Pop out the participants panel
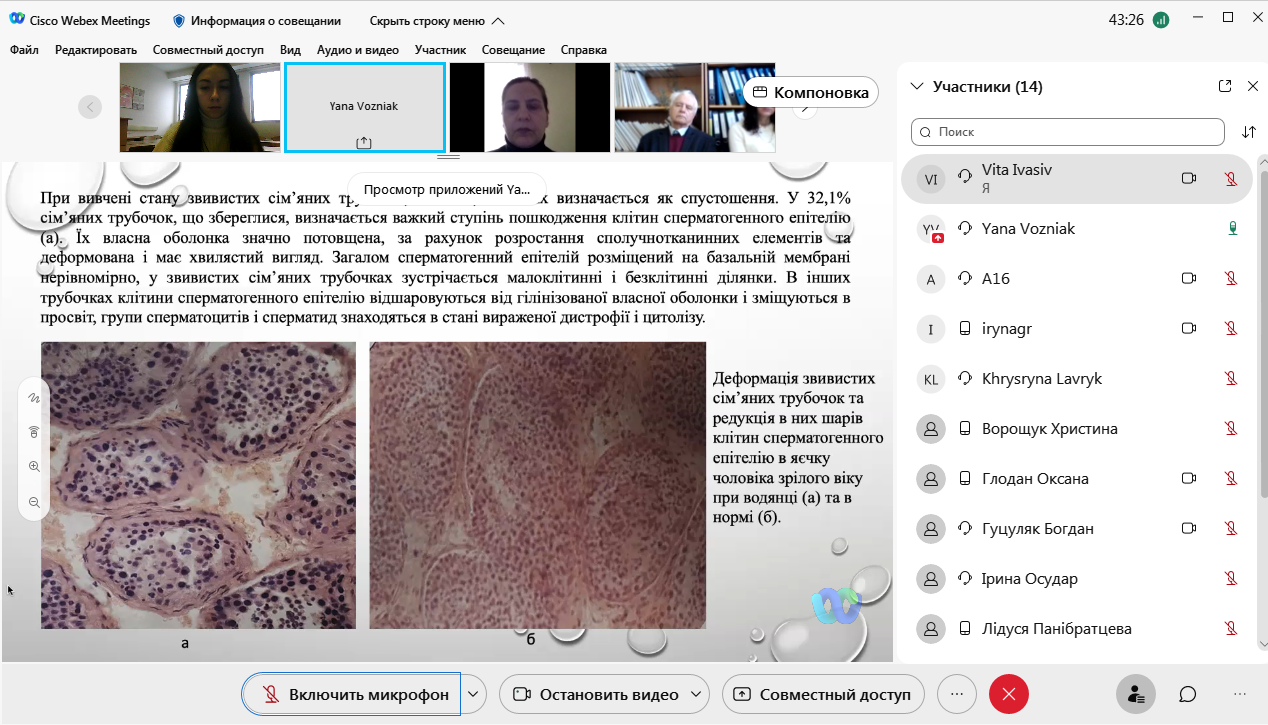The image size is (1268, 725). 1225,87
